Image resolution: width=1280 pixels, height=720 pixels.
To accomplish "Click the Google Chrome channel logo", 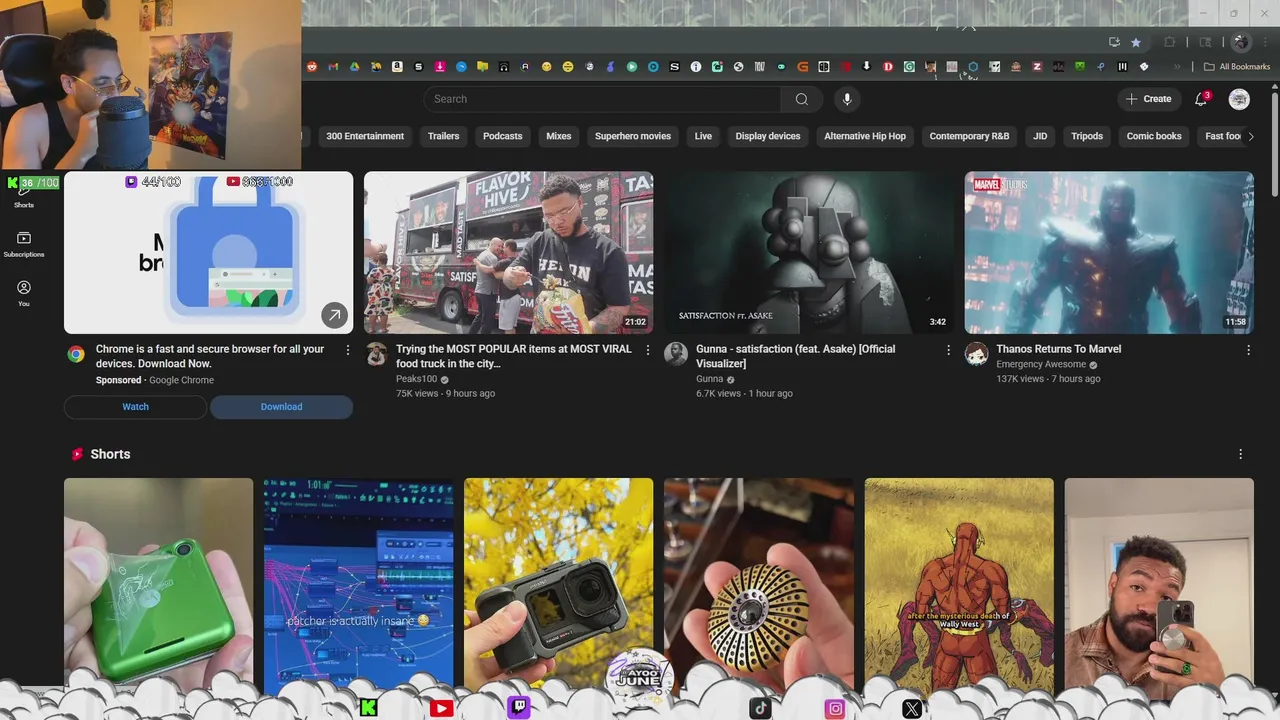I will (76, 354).
